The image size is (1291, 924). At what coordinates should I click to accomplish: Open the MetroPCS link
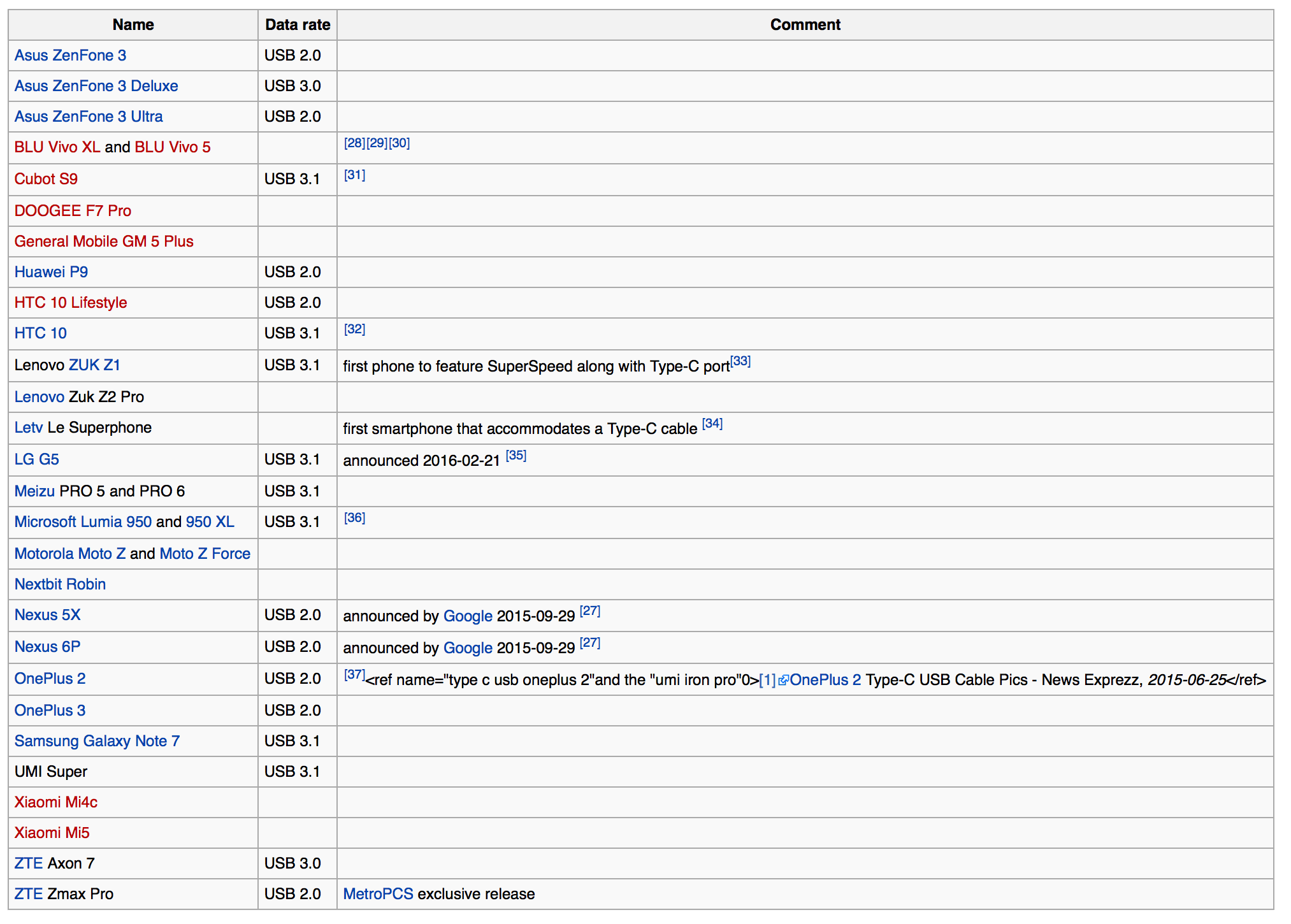(379, 894)
